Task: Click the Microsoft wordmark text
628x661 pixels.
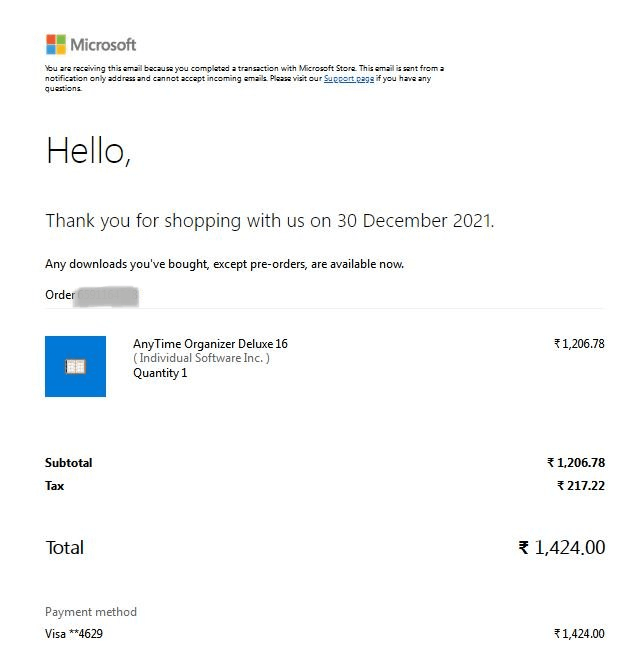Action: (103, 45)
